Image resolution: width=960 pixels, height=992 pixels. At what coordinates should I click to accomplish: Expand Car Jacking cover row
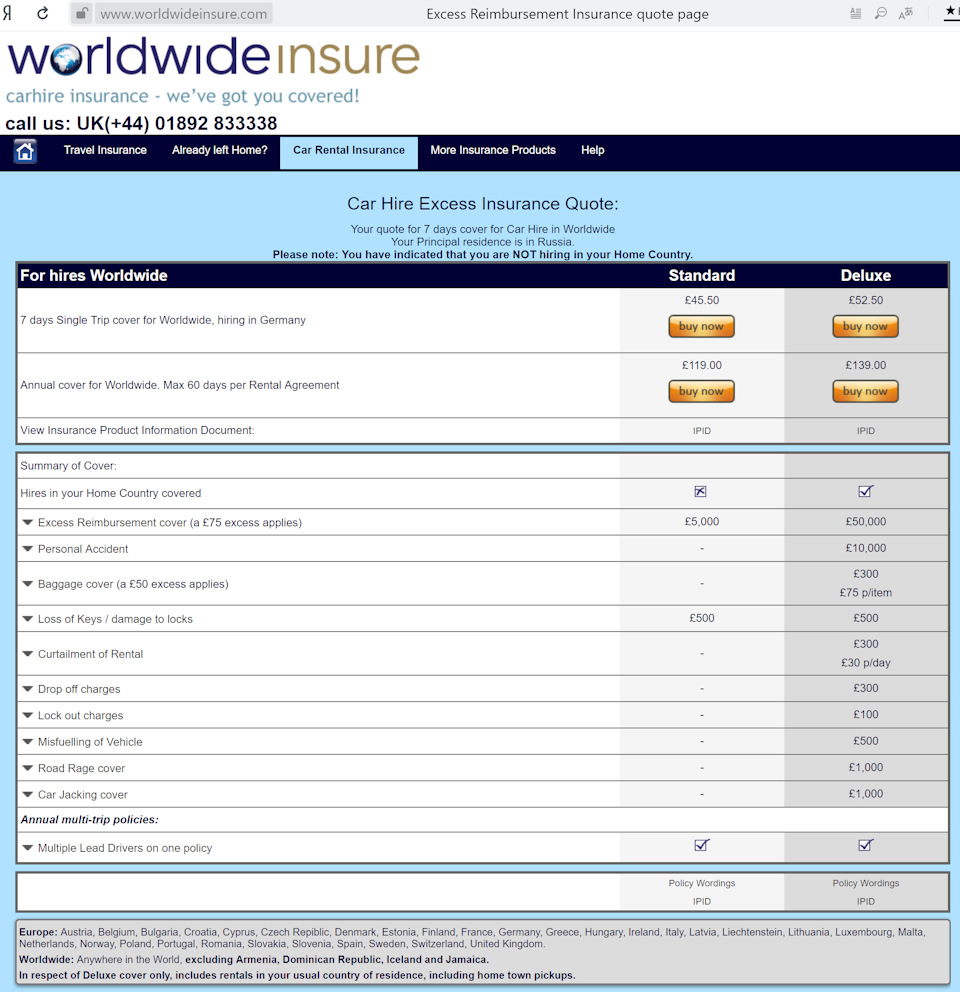27,795
